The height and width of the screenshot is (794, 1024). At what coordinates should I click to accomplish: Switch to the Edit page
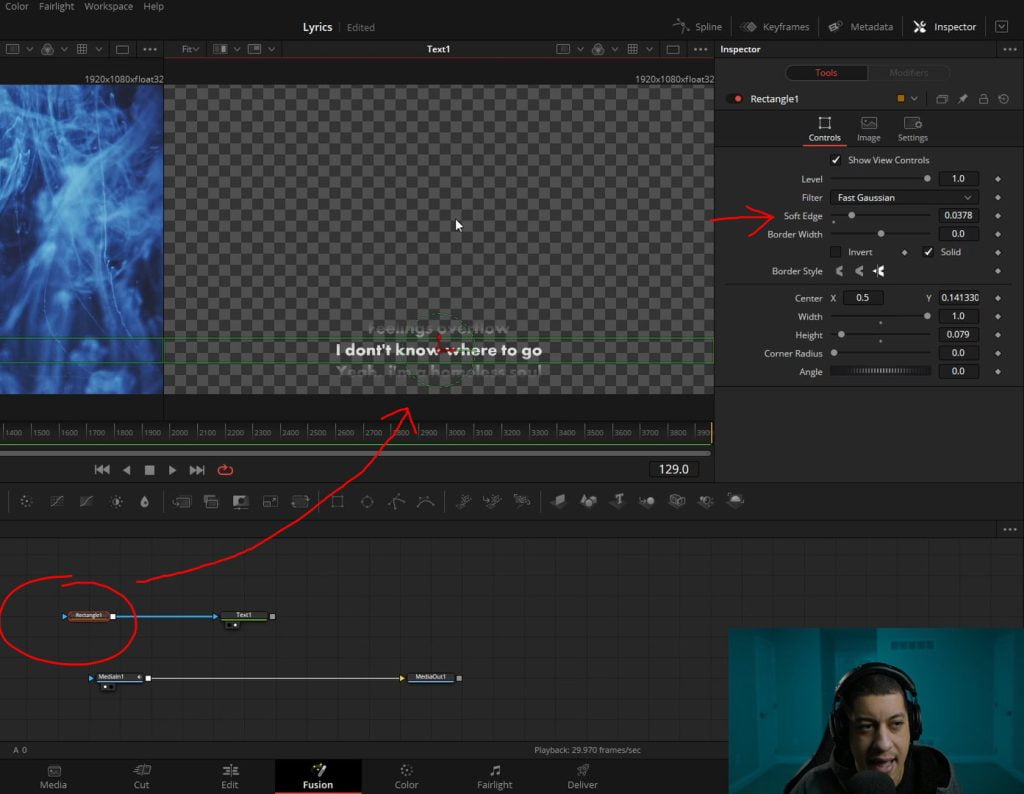230,776
